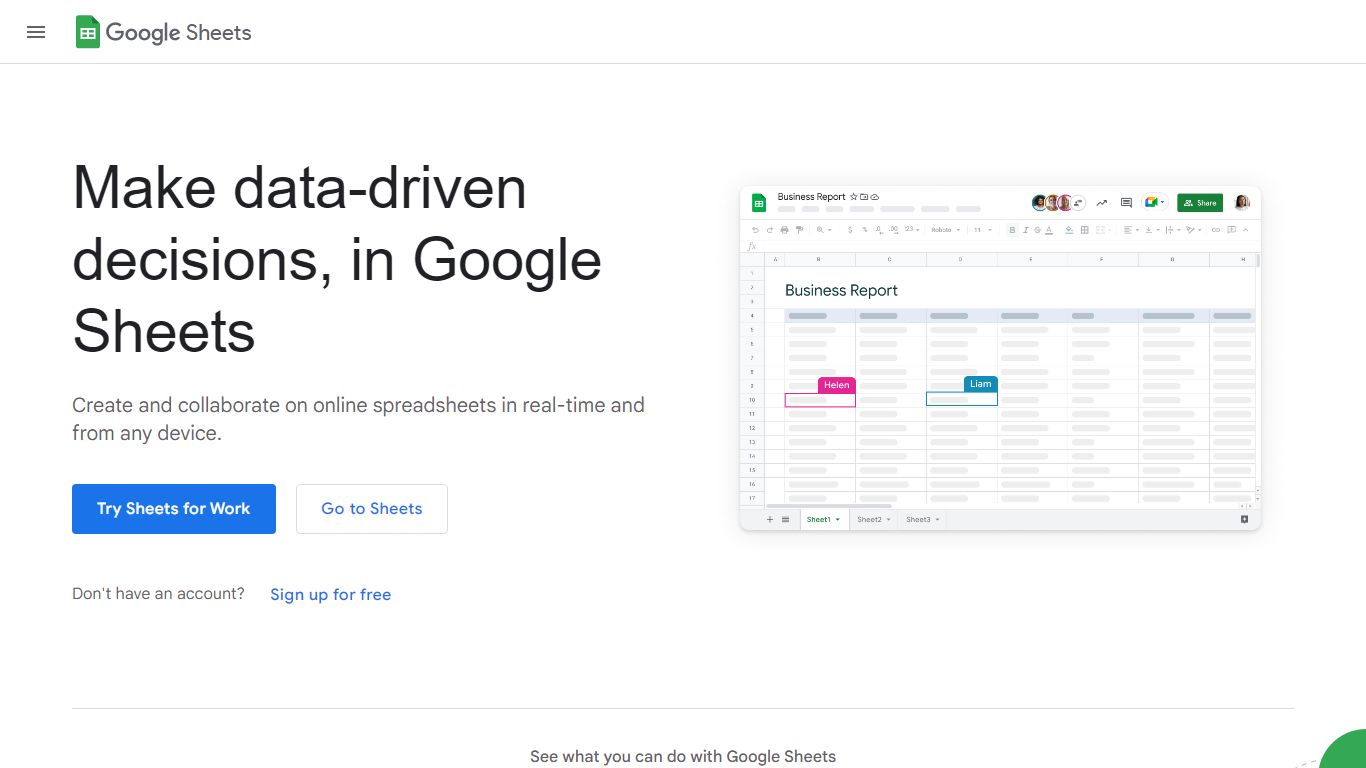
Task: Click the "Make data-driven decisions" headline text
Action: click(x=337, y=259)
